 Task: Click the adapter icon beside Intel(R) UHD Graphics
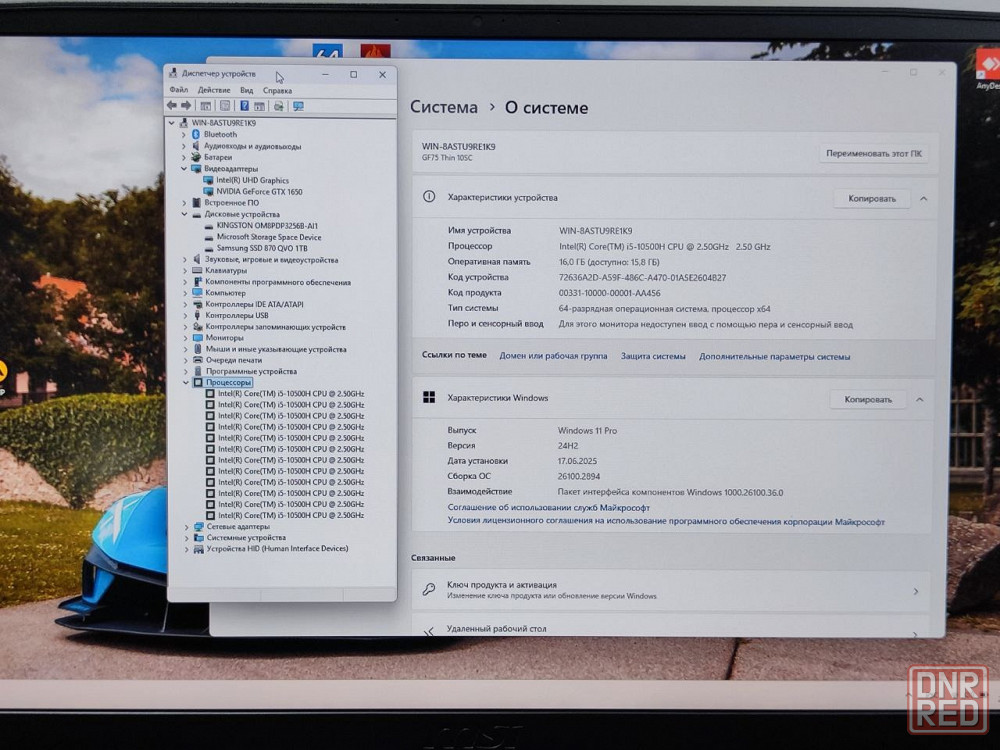click(x=208, y=180)
